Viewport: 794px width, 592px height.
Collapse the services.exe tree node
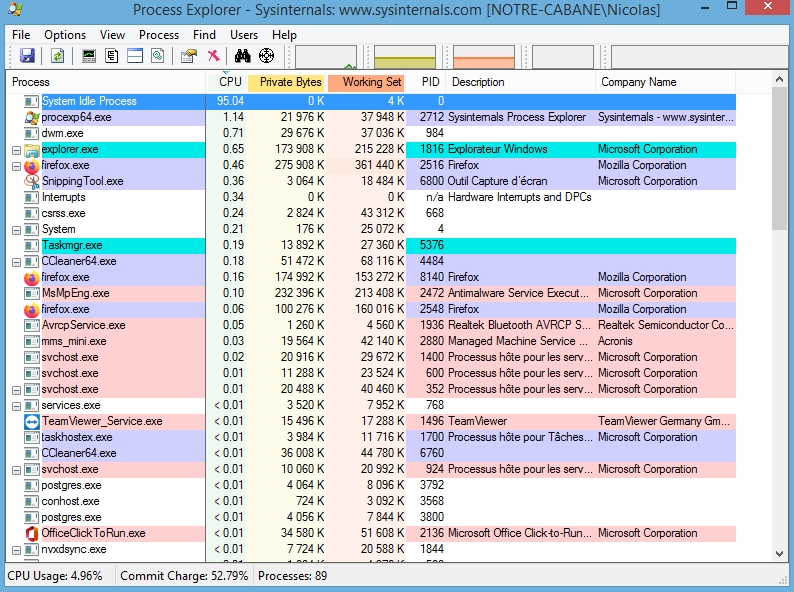[x=16, y=406]
